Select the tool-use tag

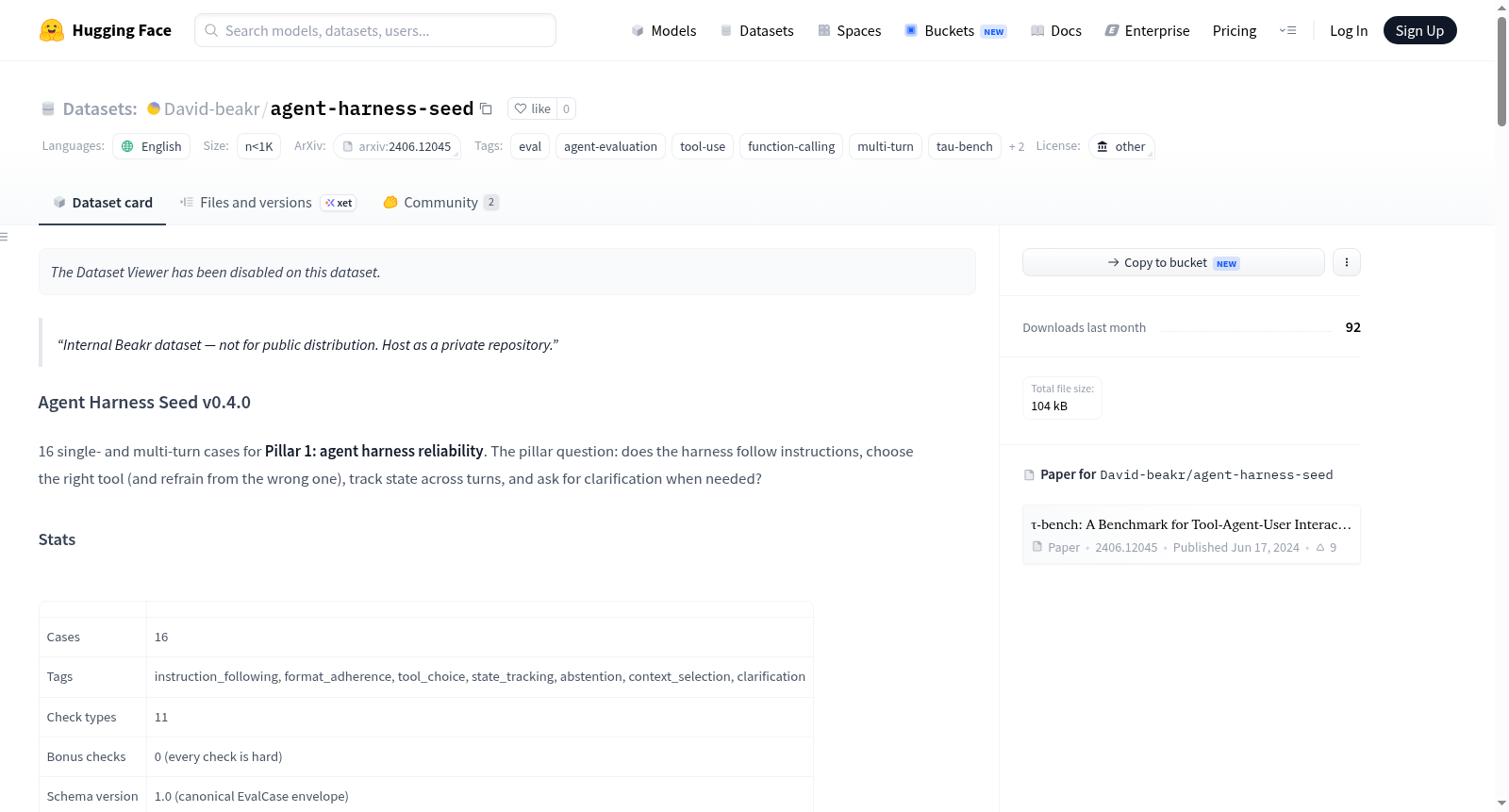[703, 146]
